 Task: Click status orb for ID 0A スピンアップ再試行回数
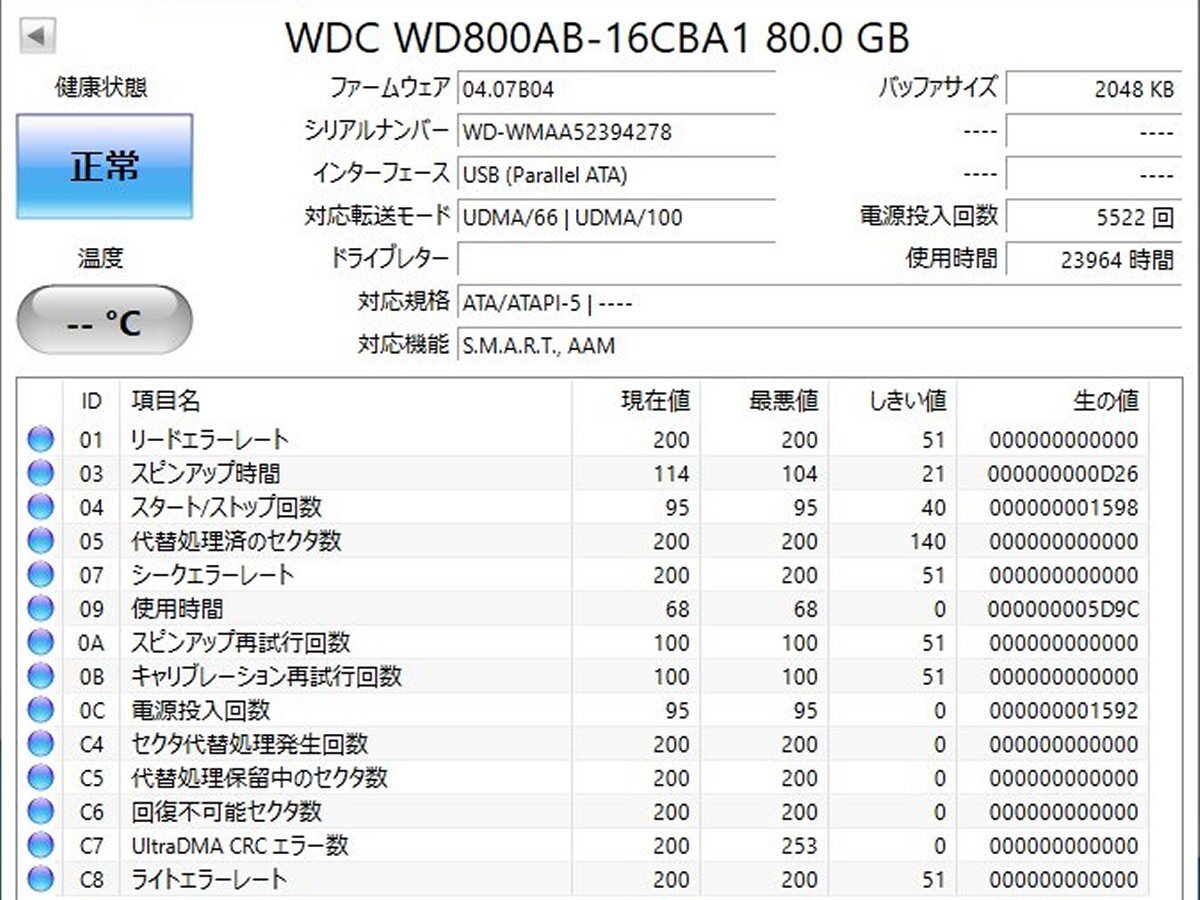(40, 642)
